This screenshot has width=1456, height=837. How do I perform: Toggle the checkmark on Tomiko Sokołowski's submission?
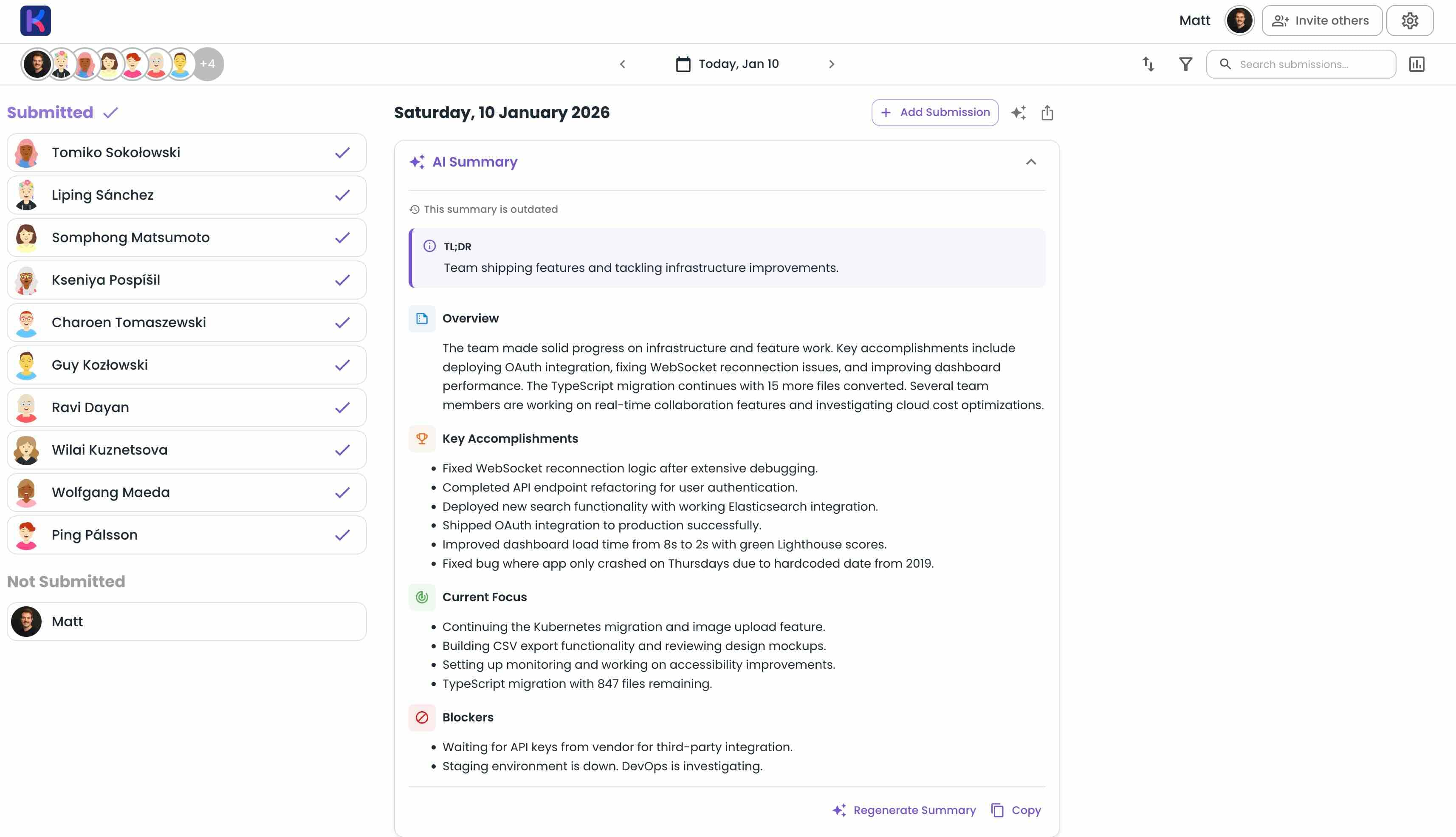(x=342, y=153)
